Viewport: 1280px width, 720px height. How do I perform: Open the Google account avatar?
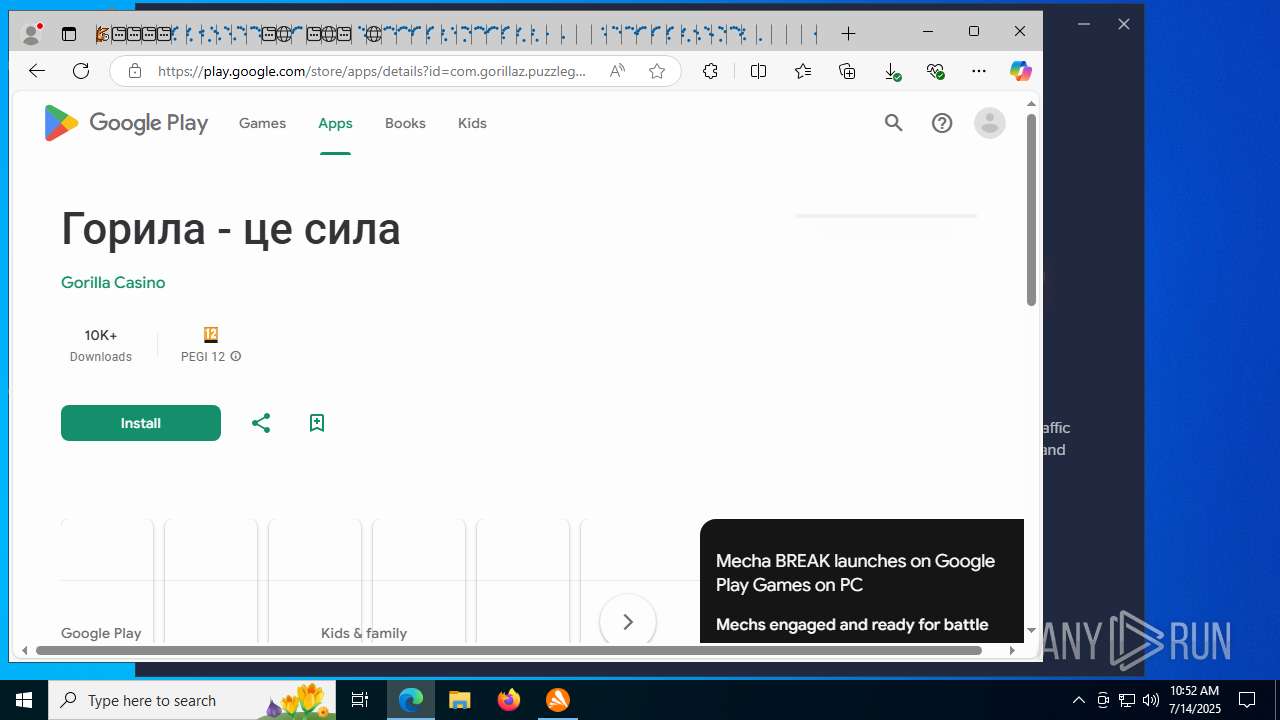(990, 123)
